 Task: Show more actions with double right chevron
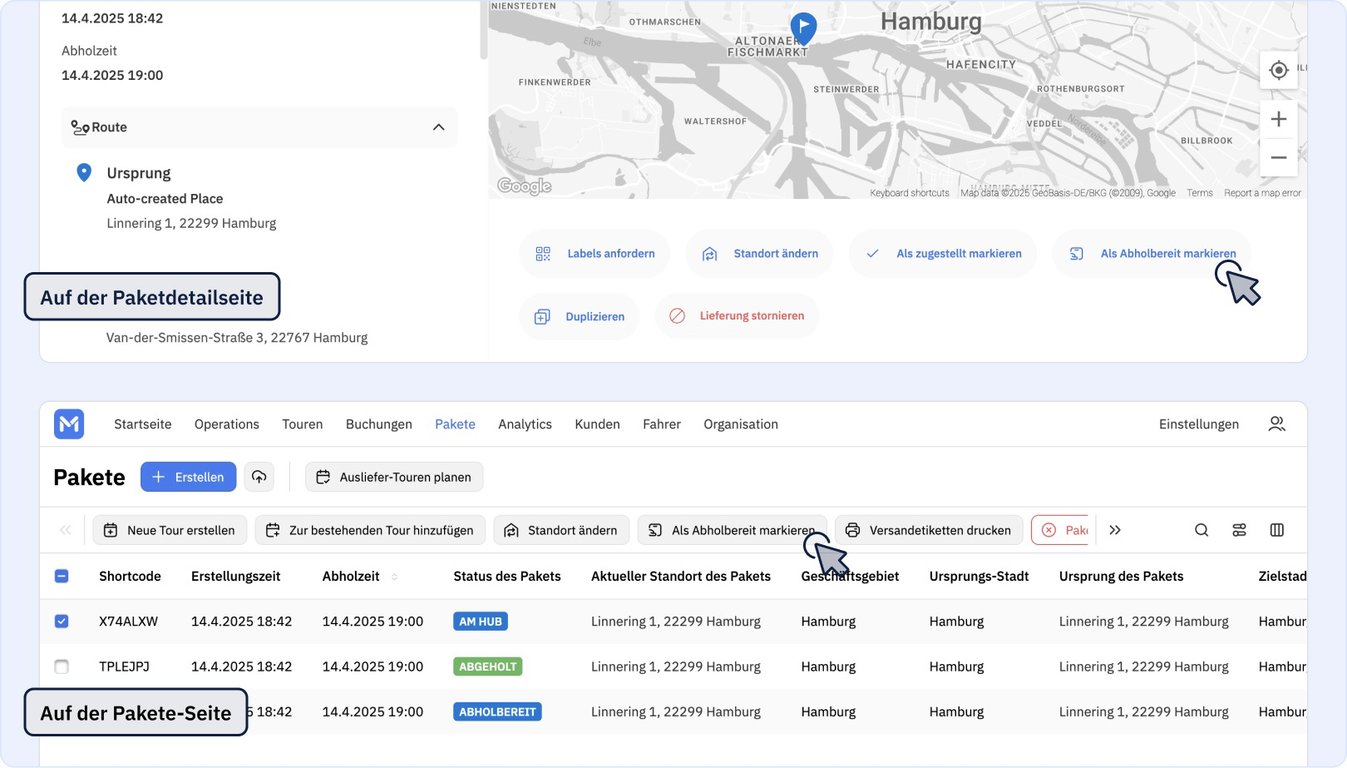(1115, 530)
